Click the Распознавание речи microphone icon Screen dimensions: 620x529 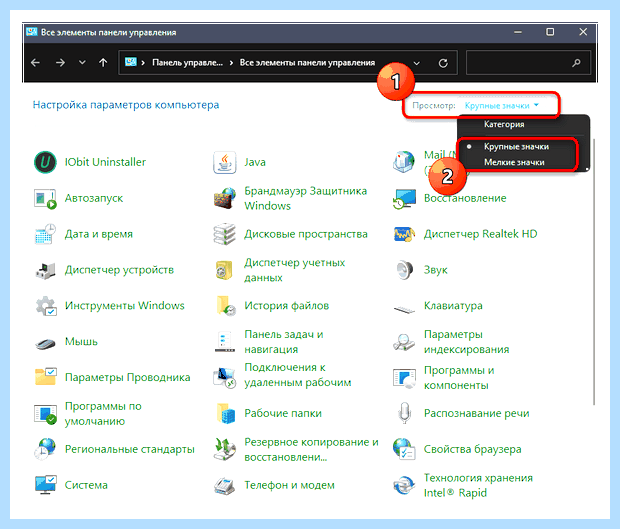(x=404, y=414)
